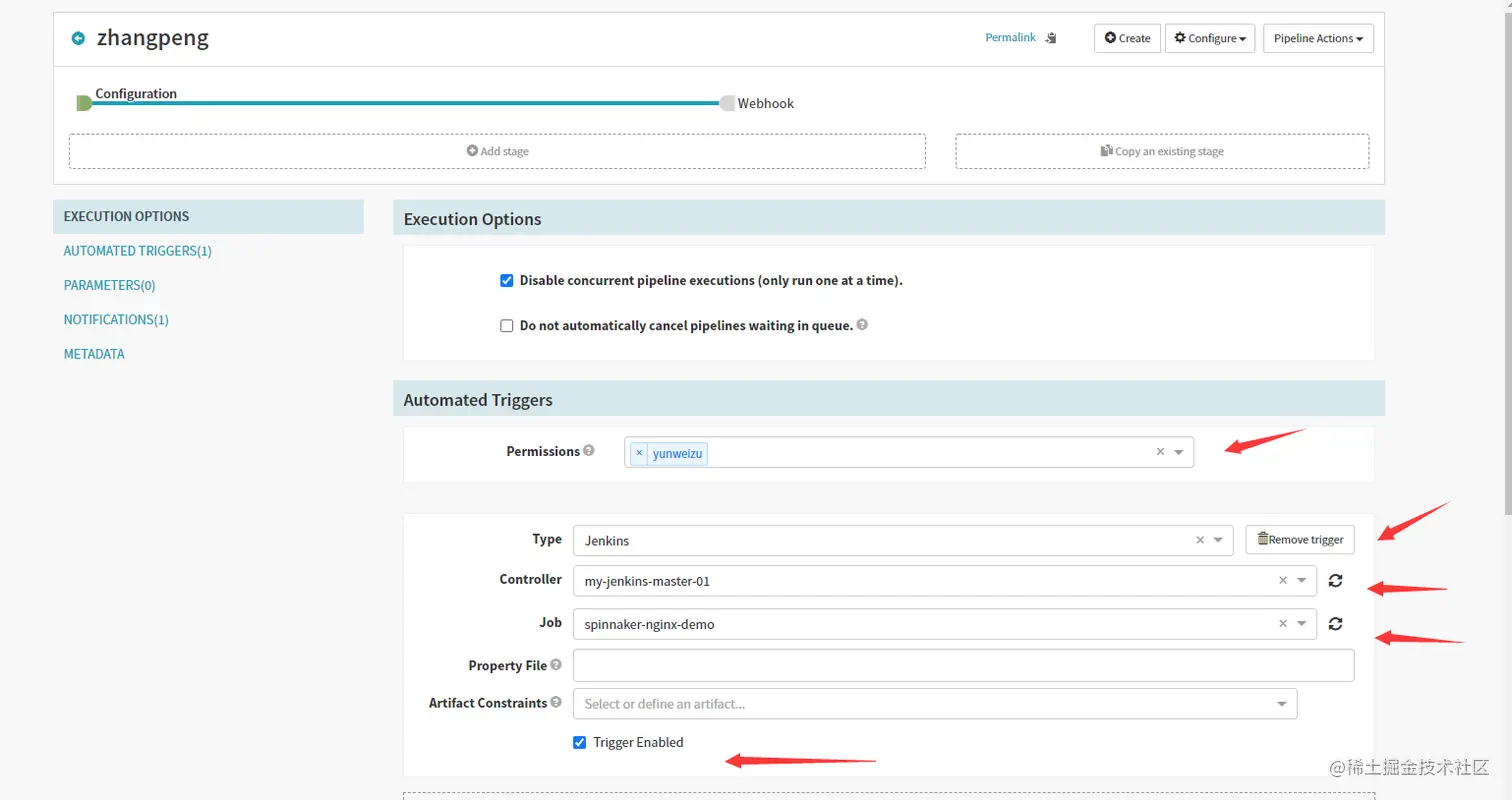Click the Remove trigger button
Screen dimensions: 1512x800
[x=1300, y=540]
